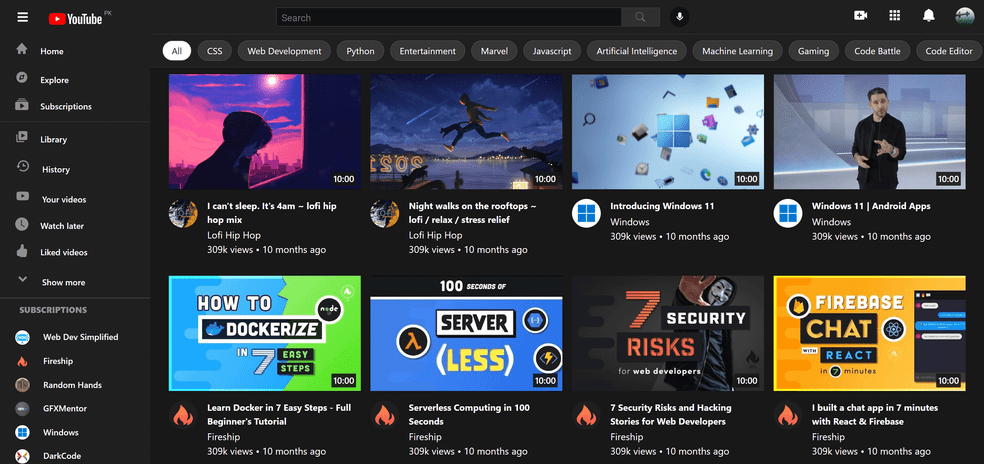984x464 pixels.
Task: Click the Library icon in sidebar
Action: tap(22, 137)
